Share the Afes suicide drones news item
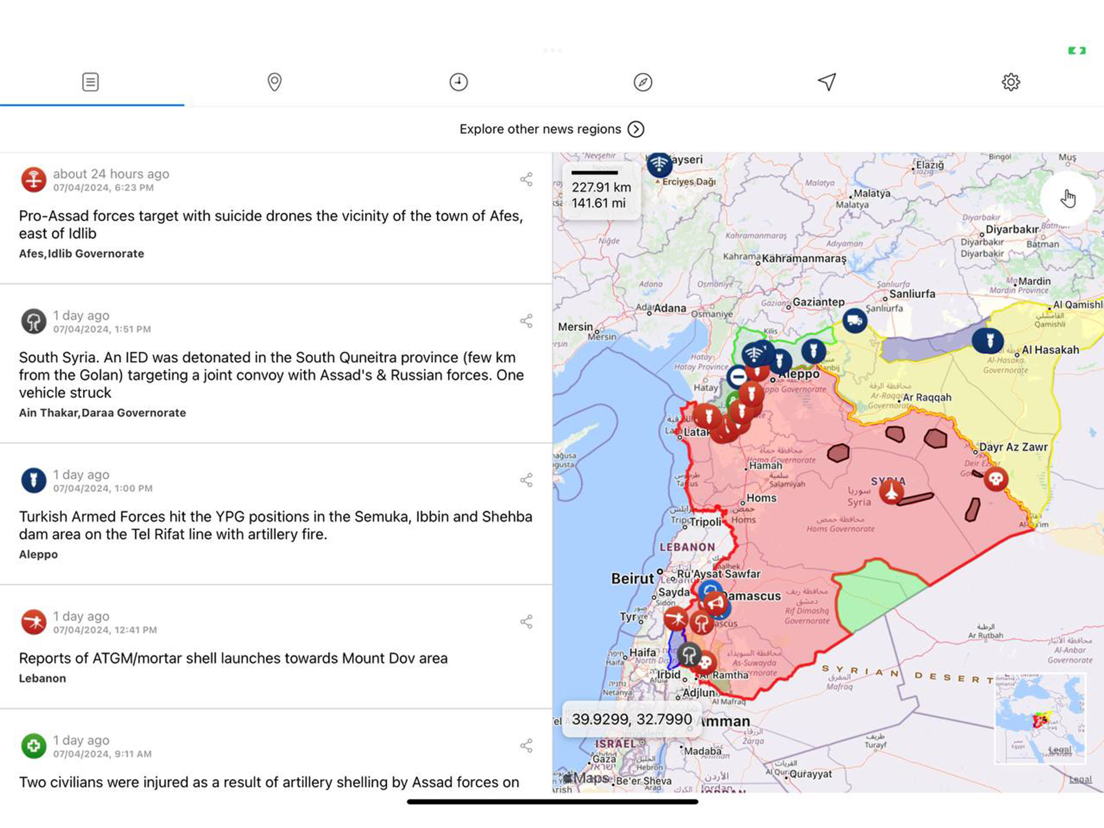The height and width of the screenshot is (828, 1104). point(526,180)
